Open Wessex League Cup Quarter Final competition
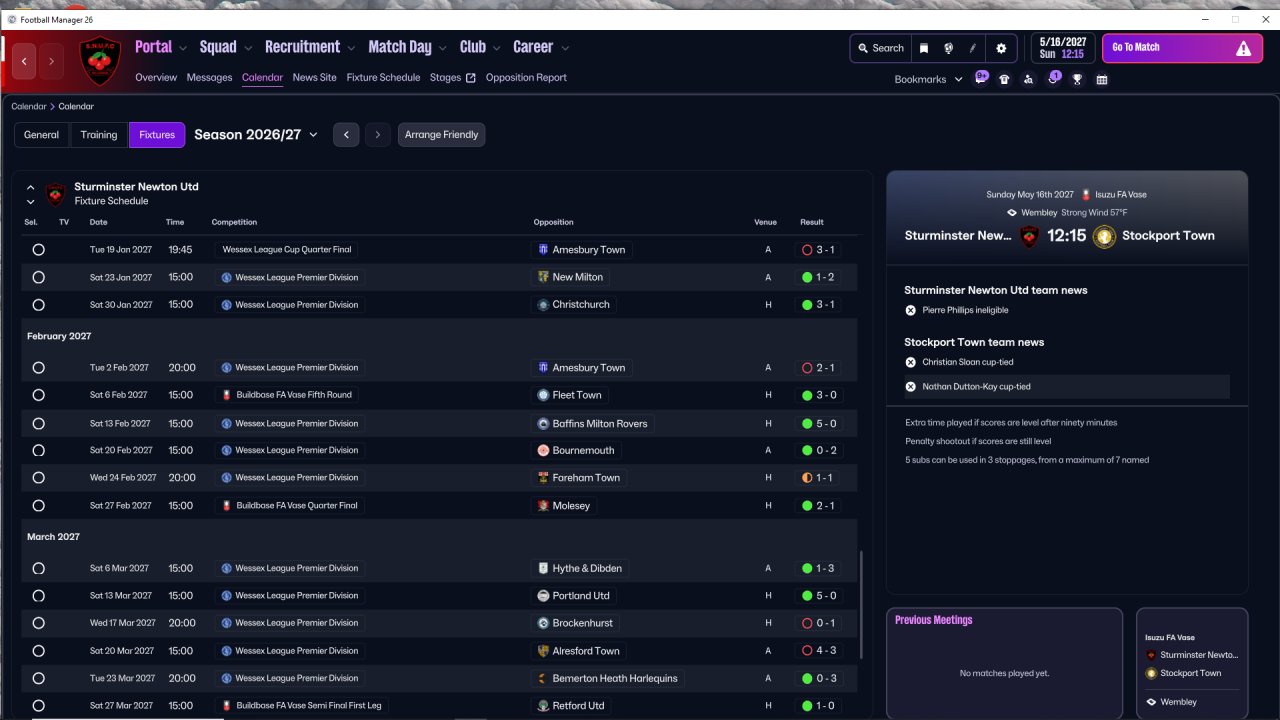The width and height of the screenshot is (1280, 720). click(286, 250)
